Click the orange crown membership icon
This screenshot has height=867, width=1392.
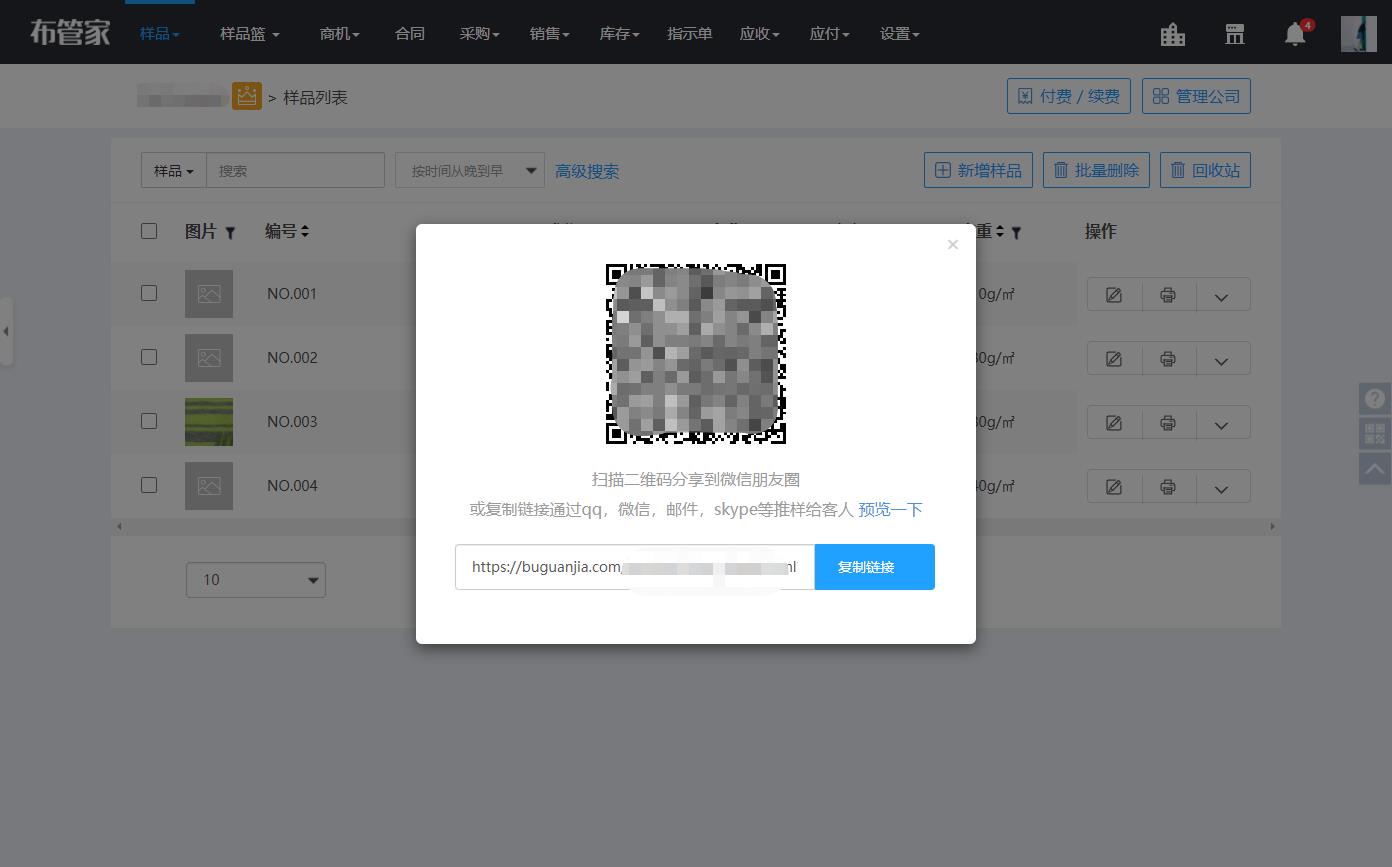[x=247, y=96]
